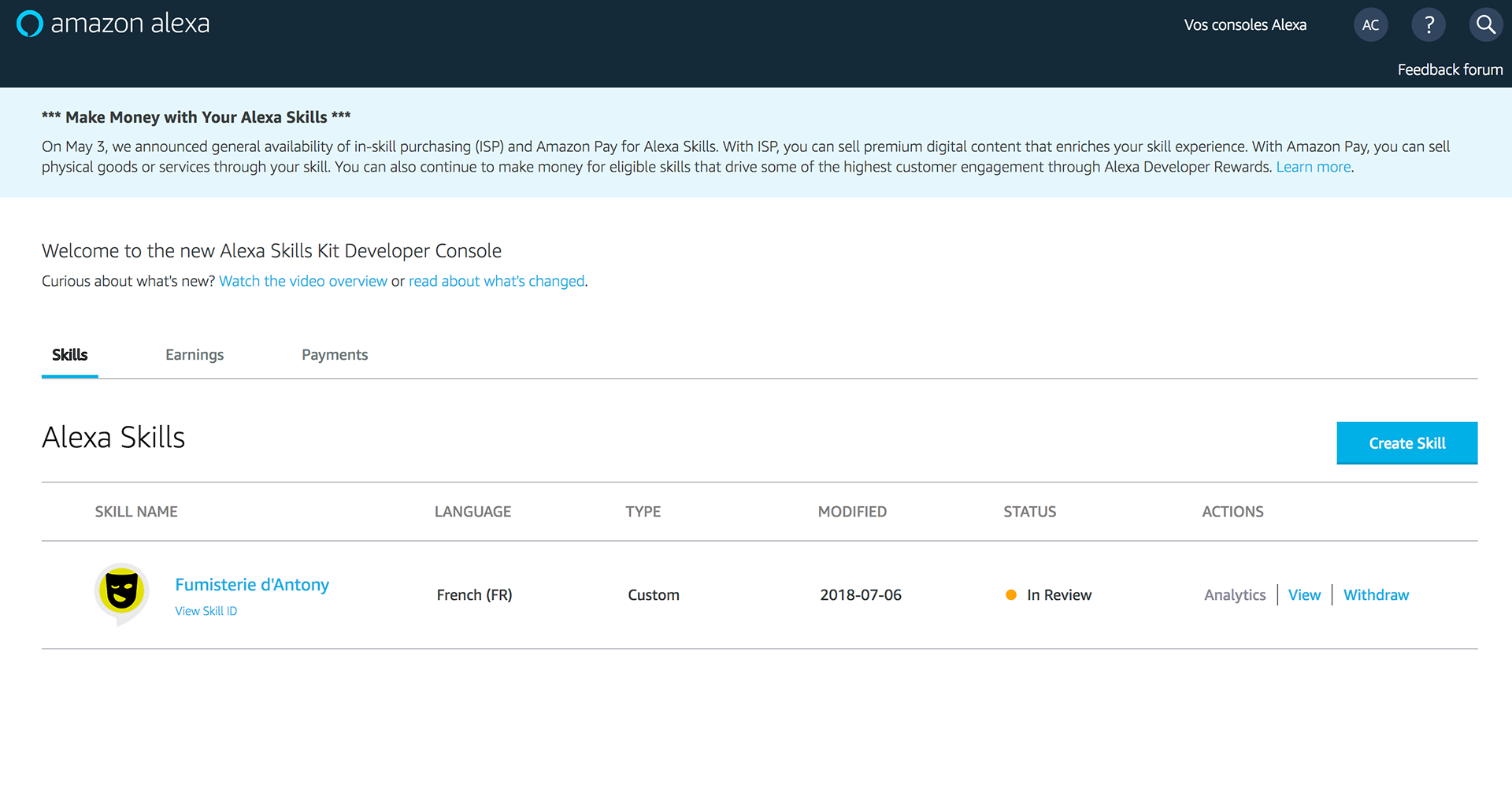Click the Make Money banner title

[x=196, y=117]
